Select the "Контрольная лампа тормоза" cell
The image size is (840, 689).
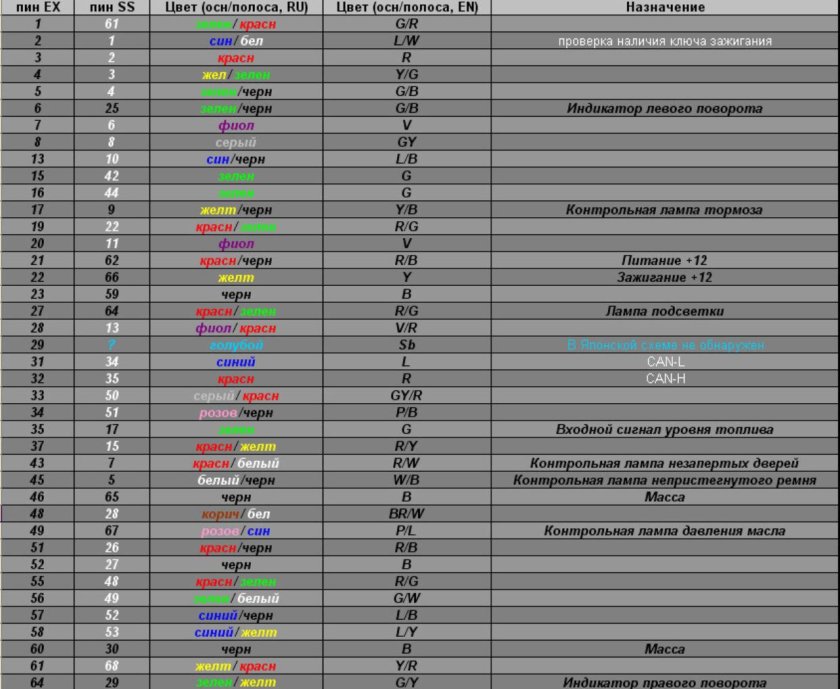point(665,210)
